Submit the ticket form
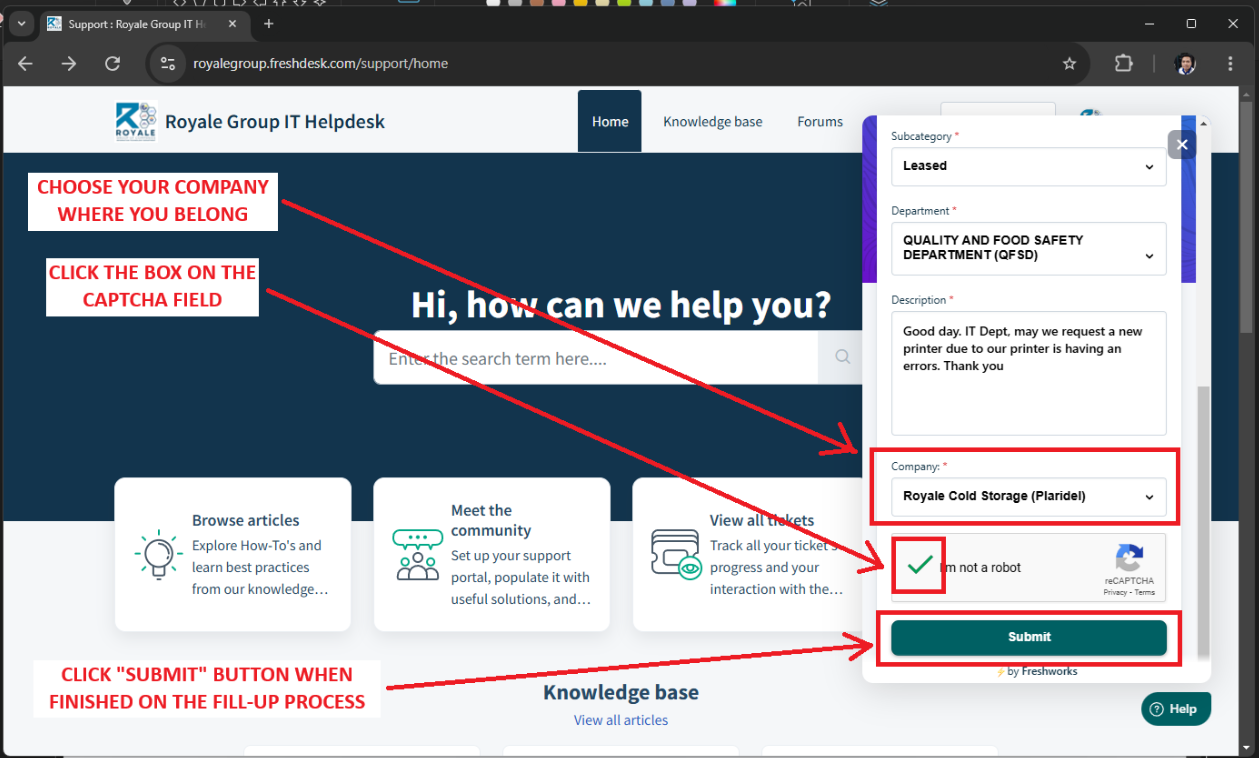1259x758 pixels. point(1029,637)
